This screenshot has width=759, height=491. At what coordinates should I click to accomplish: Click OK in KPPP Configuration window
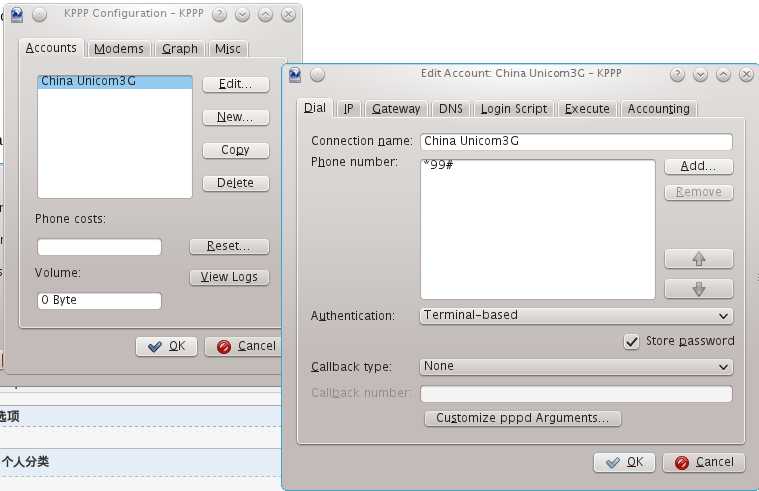coord(167,346)
